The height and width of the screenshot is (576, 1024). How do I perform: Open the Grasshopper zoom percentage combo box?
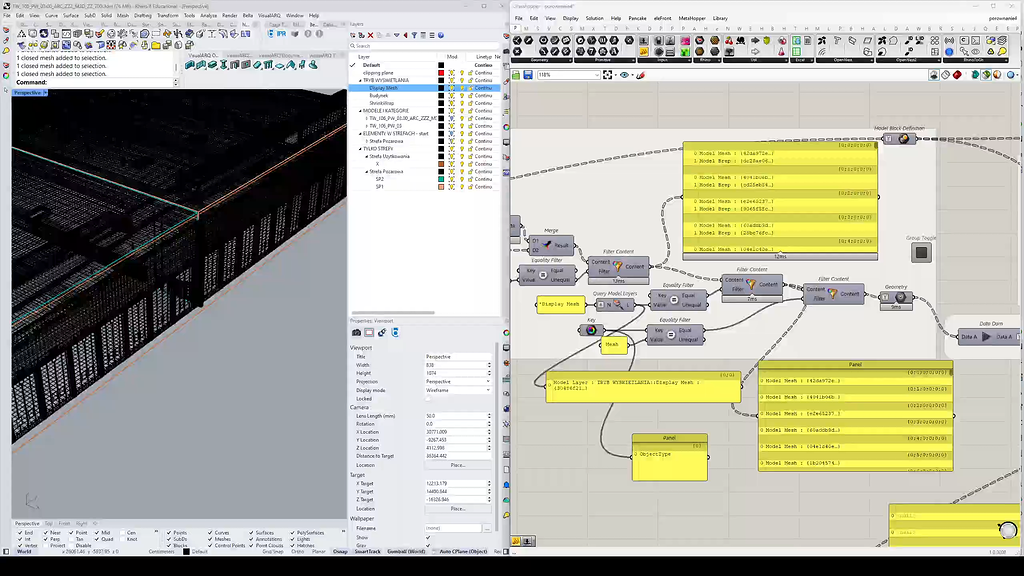click(x=566, y=74)
